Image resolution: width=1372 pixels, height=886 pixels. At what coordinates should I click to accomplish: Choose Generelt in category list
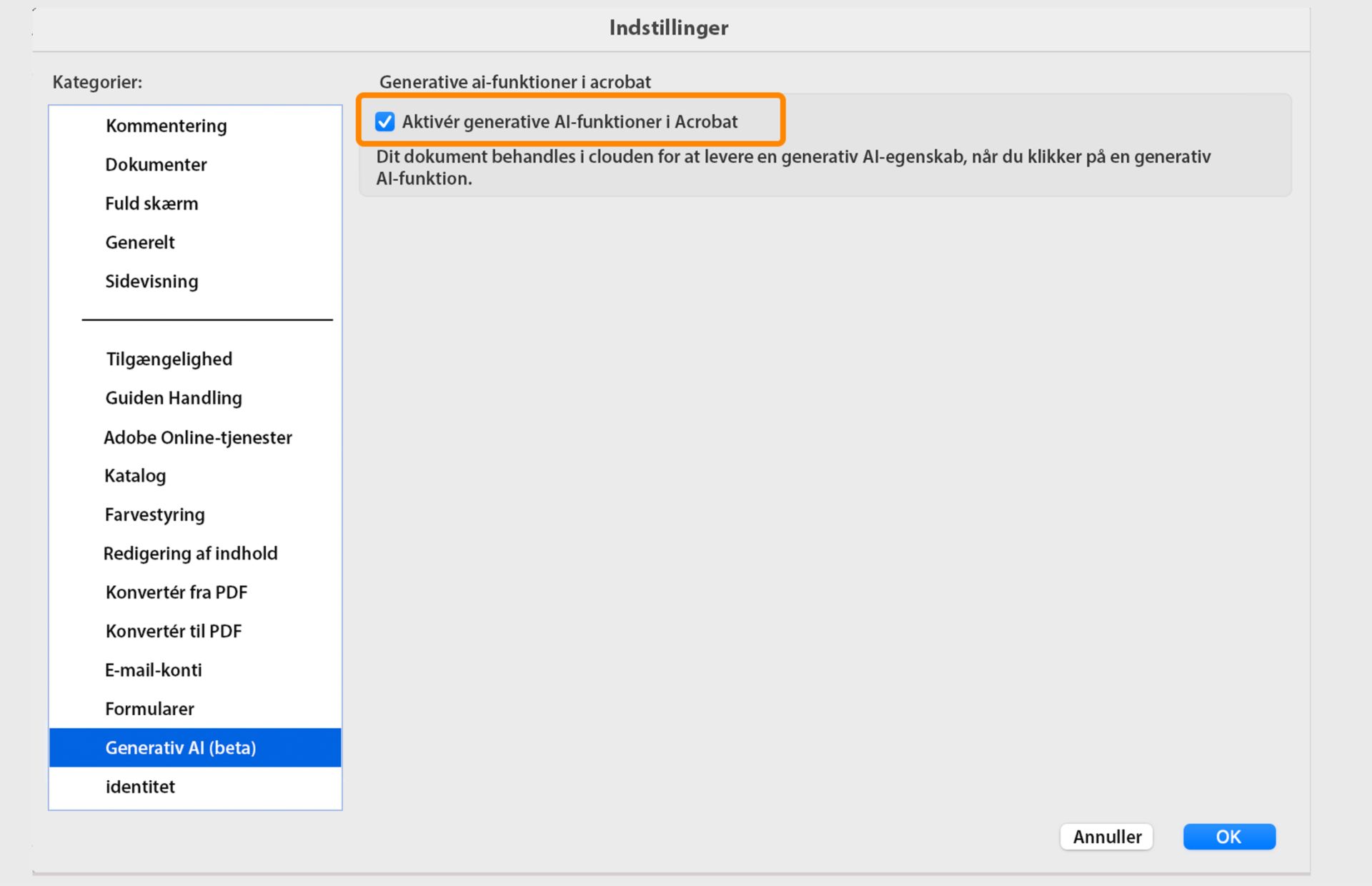click(x=140, y=242)
